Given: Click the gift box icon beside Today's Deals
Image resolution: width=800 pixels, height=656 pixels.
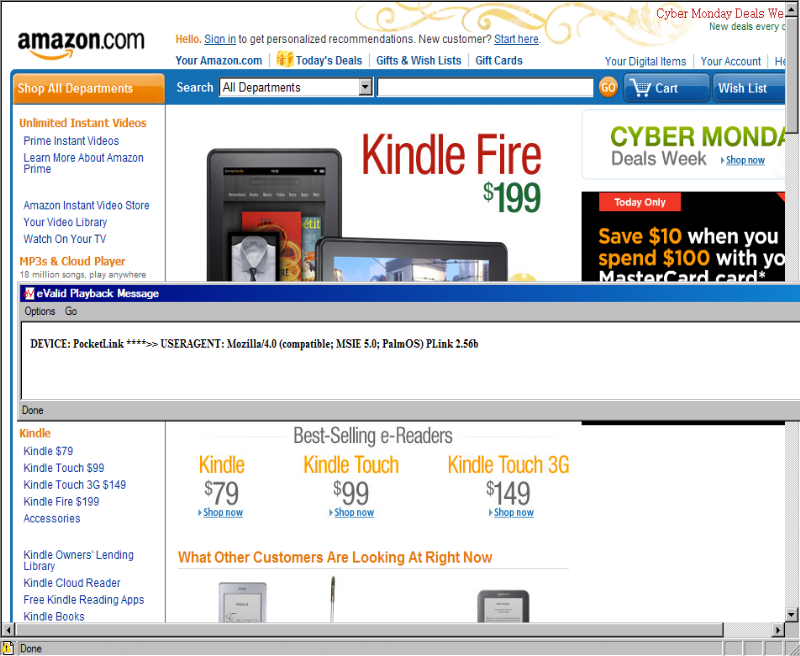Looking at the screenshot, I should 284,59.
